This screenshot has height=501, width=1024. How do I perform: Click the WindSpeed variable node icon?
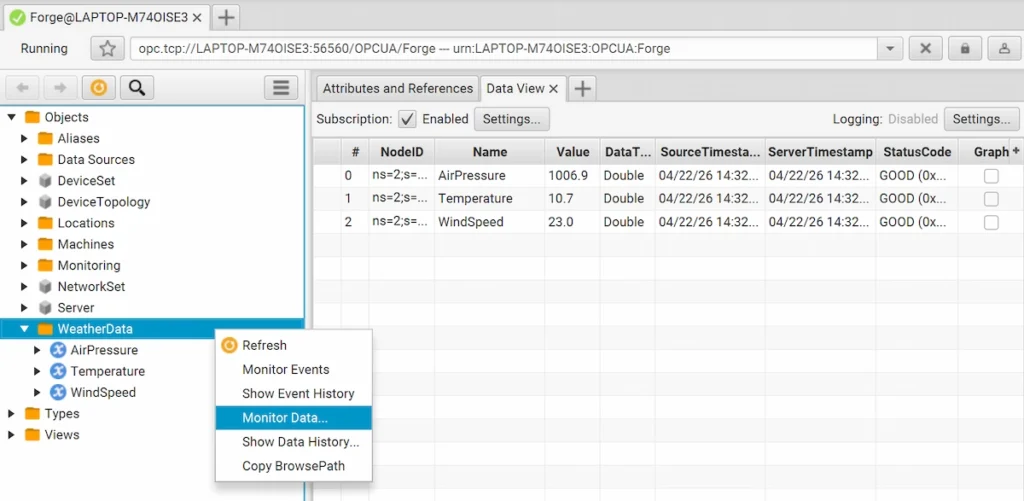point(58,393)
